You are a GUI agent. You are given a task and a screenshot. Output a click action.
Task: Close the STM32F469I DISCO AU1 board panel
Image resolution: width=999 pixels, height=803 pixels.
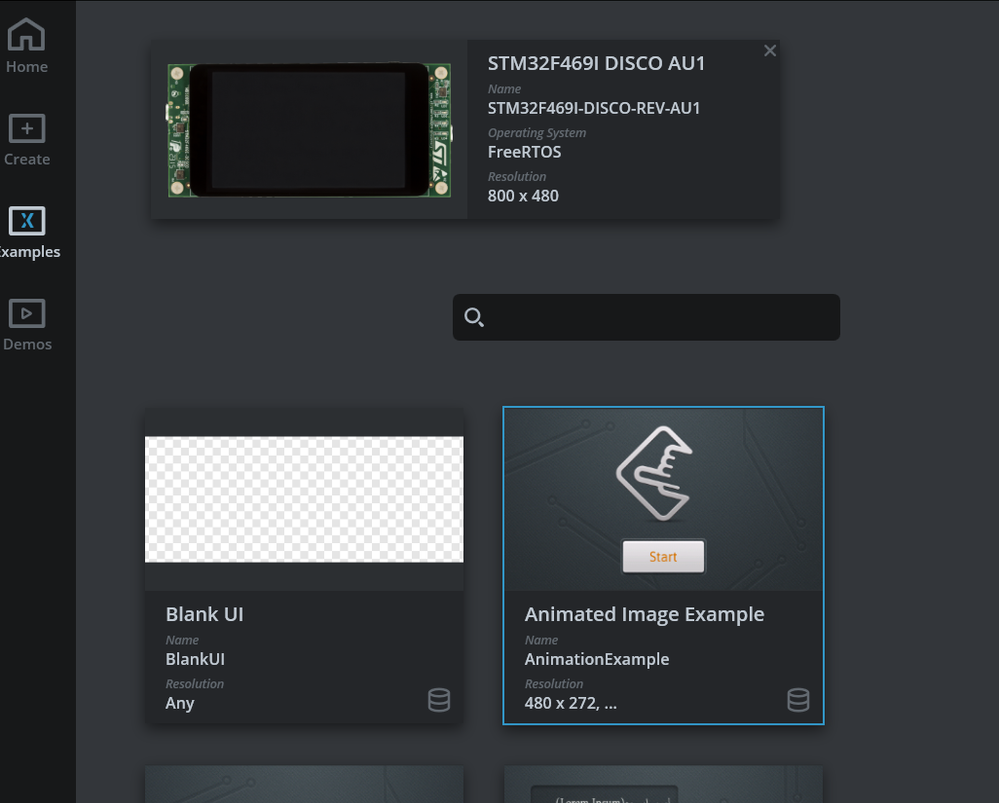tap(770, 51)
